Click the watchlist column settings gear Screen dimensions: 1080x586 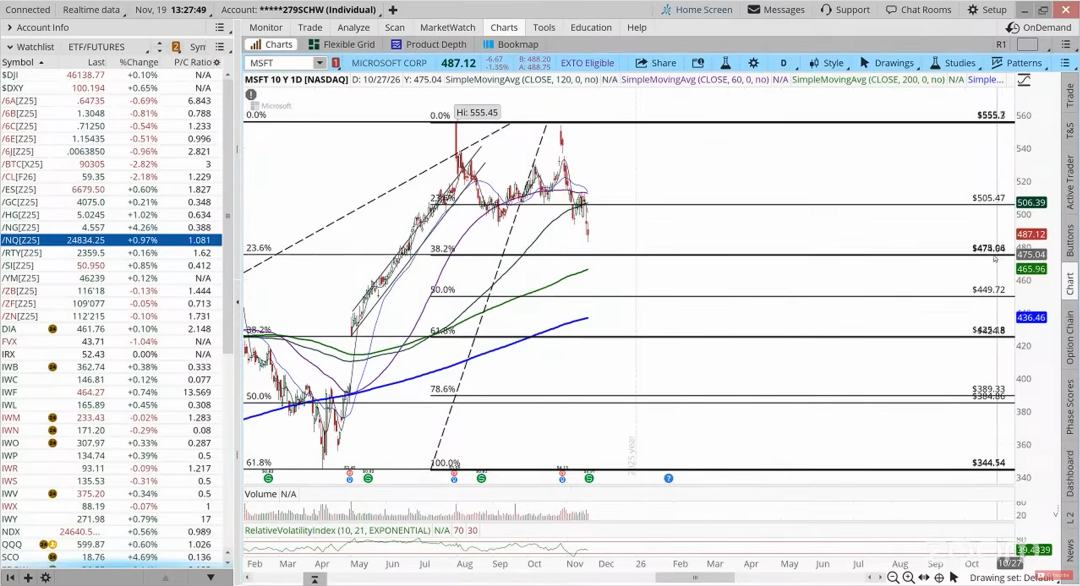(217, 62)
